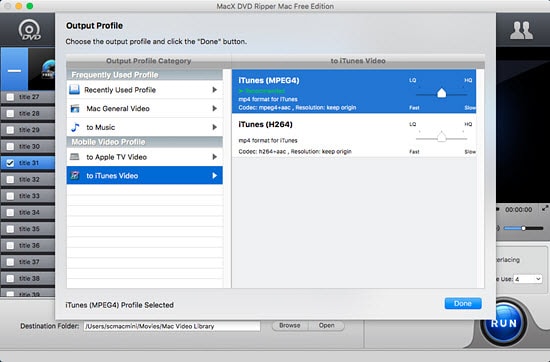Screen dimensions: 550x362
Task: Expand to iTunes Video arrow
Action: [x=214, y=175]
